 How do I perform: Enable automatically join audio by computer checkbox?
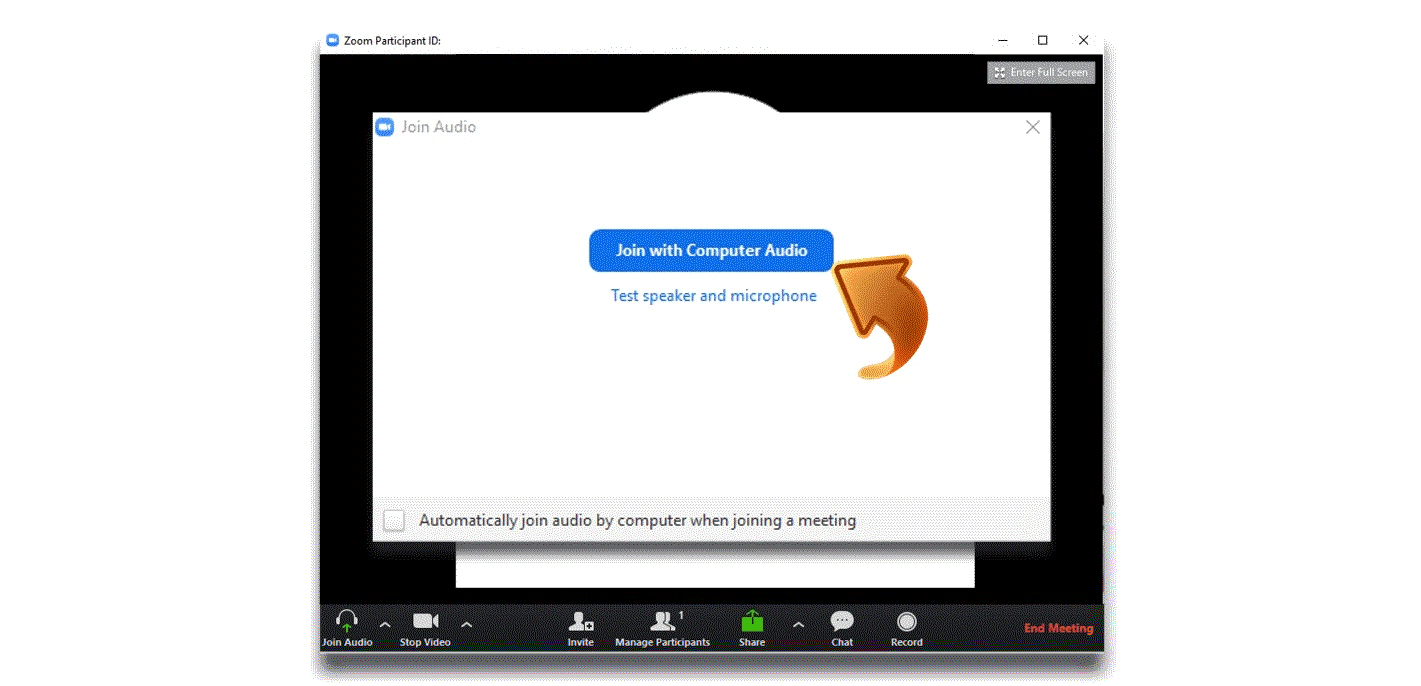point(395,521)
